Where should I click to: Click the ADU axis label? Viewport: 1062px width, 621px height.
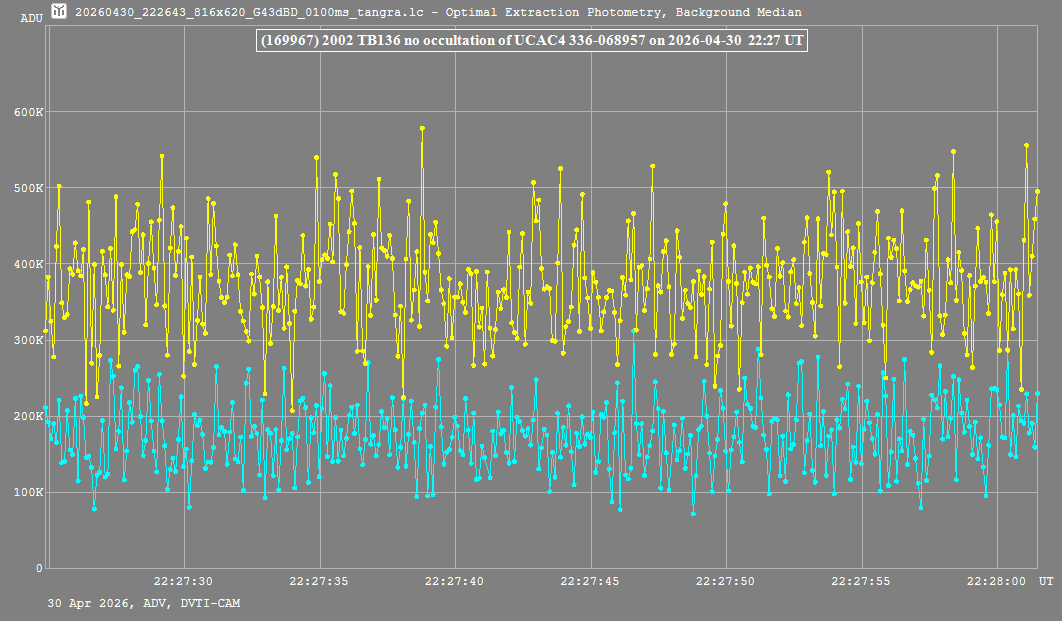(x=32, y=18)
